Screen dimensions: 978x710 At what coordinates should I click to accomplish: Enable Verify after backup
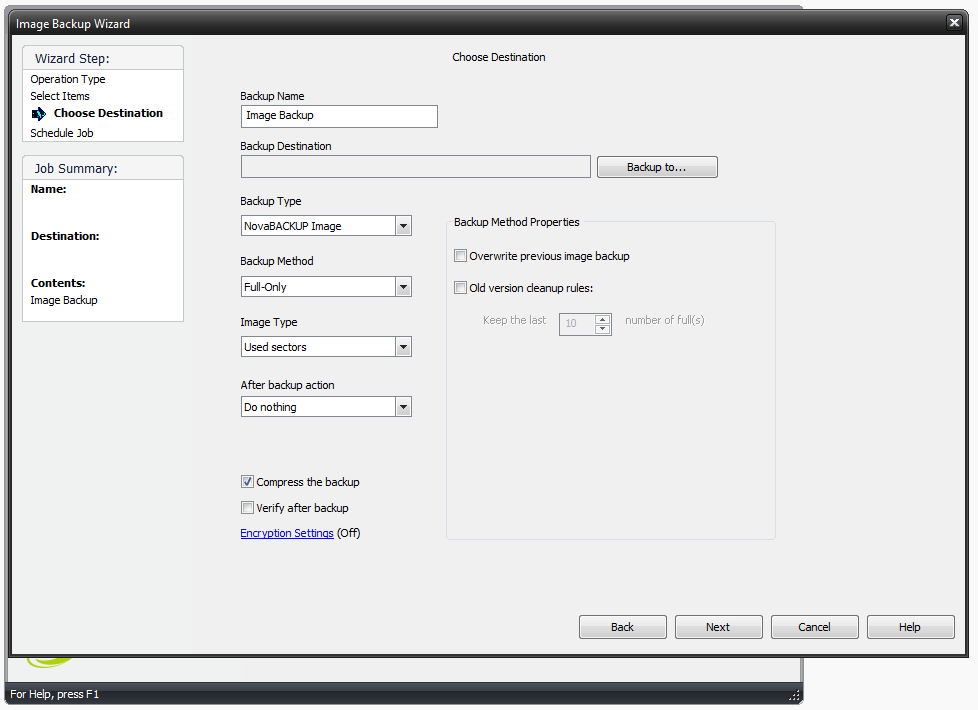[247, 507]
